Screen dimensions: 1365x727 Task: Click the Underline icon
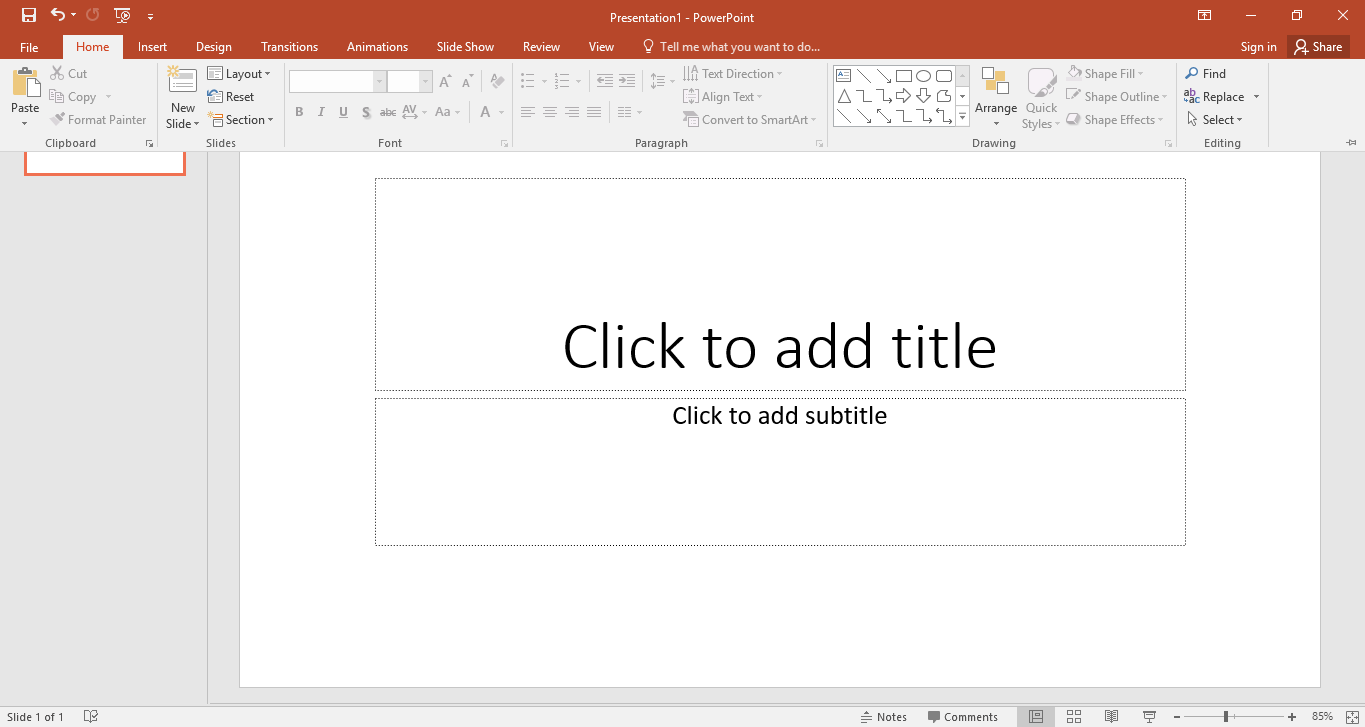click(343, 112)
